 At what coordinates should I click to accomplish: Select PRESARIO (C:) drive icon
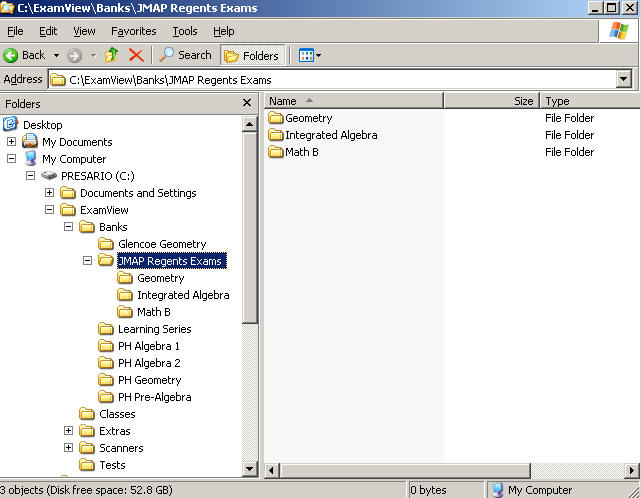[x=49, y=175]
